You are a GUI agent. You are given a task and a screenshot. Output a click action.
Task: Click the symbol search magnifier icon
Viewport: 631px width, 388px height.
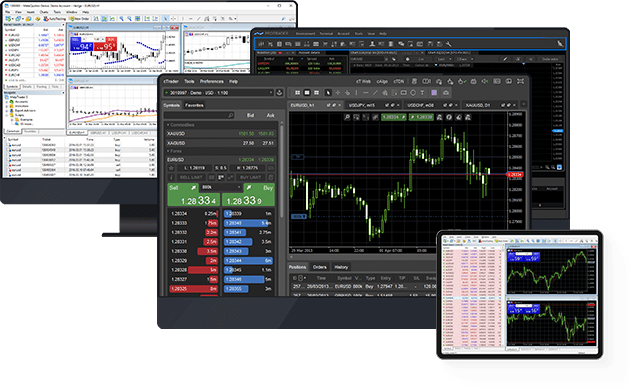coord(231,115)
